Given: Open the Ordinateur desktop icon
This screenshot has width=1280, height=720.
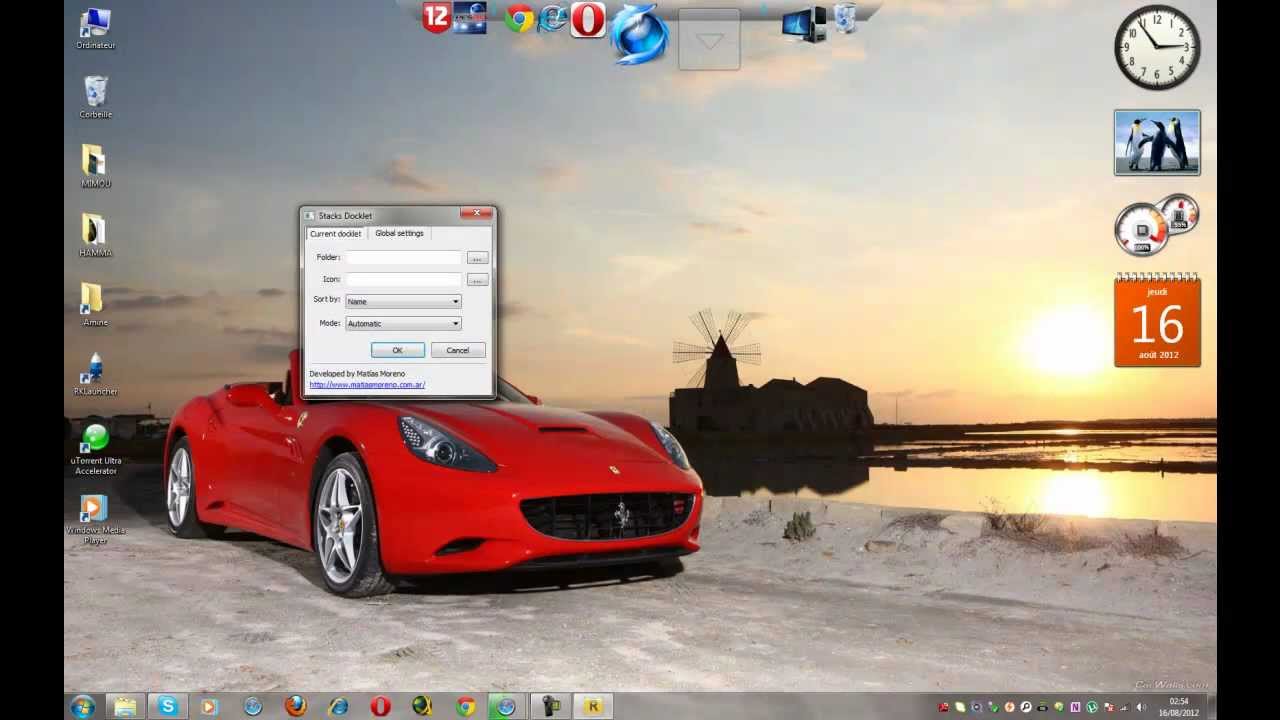Looking at the screenshot, I should (x=95, y=29).
